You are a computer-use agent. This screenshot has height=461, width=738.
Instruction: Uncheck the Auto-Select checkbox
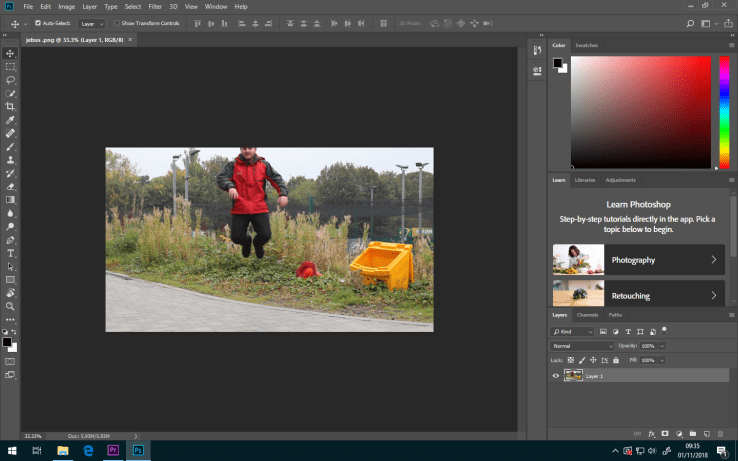pos(38,22)
